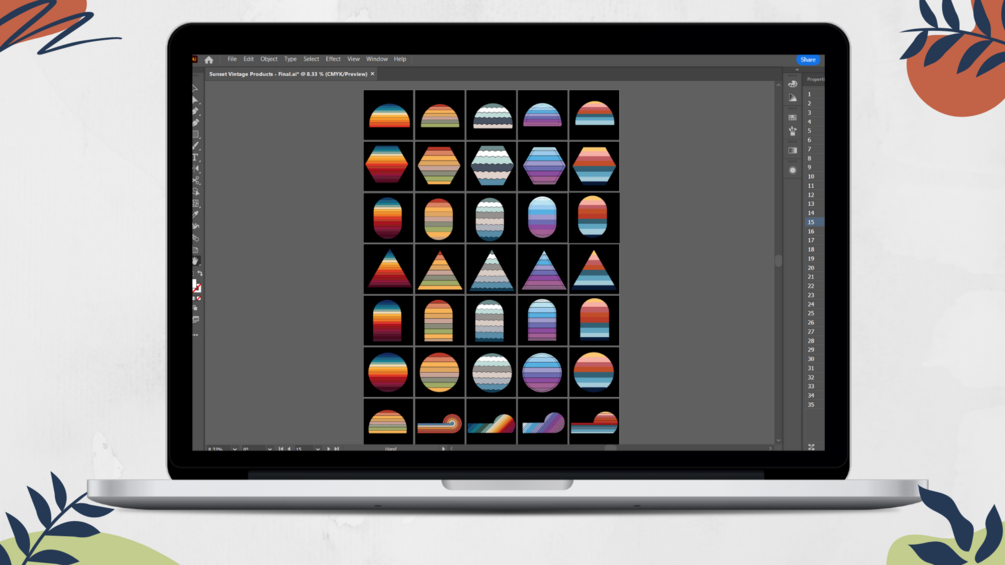This screenshot has width=1005, height=565.
Task: Click the purple triangle sunset artwork
Action: pyautogui.click(x=544, y=270)
